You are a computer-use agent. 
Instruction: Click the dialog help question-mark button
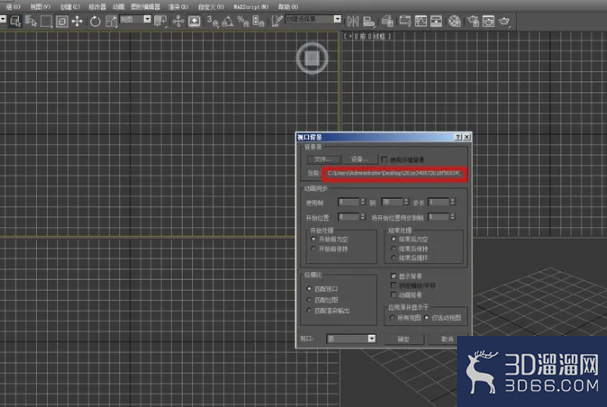pyautogui.click(x=458, y=137)
